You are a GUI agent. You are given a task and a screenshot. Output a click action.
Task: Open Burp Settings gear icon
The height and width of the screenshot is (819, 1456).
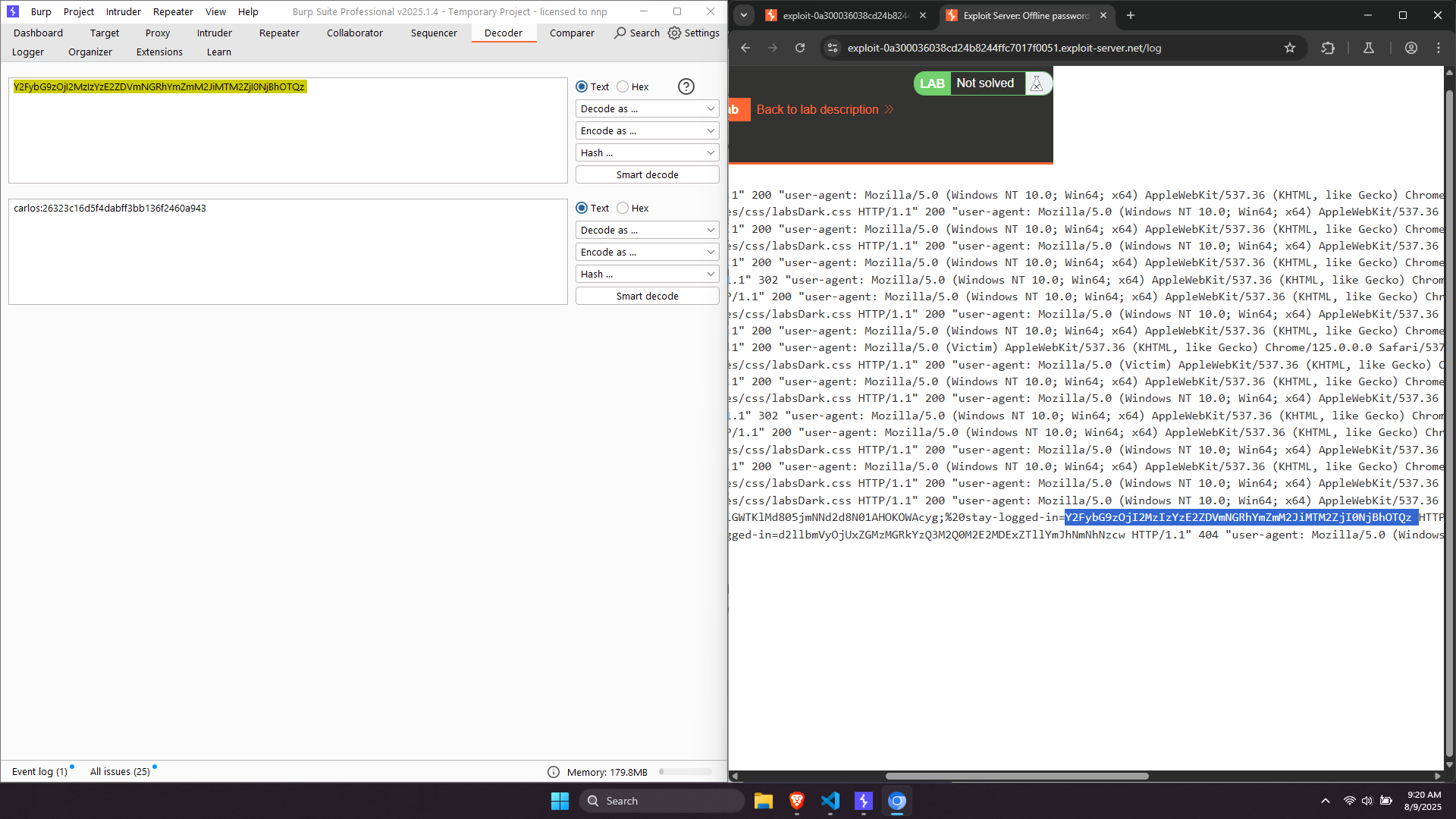point(674,33)
